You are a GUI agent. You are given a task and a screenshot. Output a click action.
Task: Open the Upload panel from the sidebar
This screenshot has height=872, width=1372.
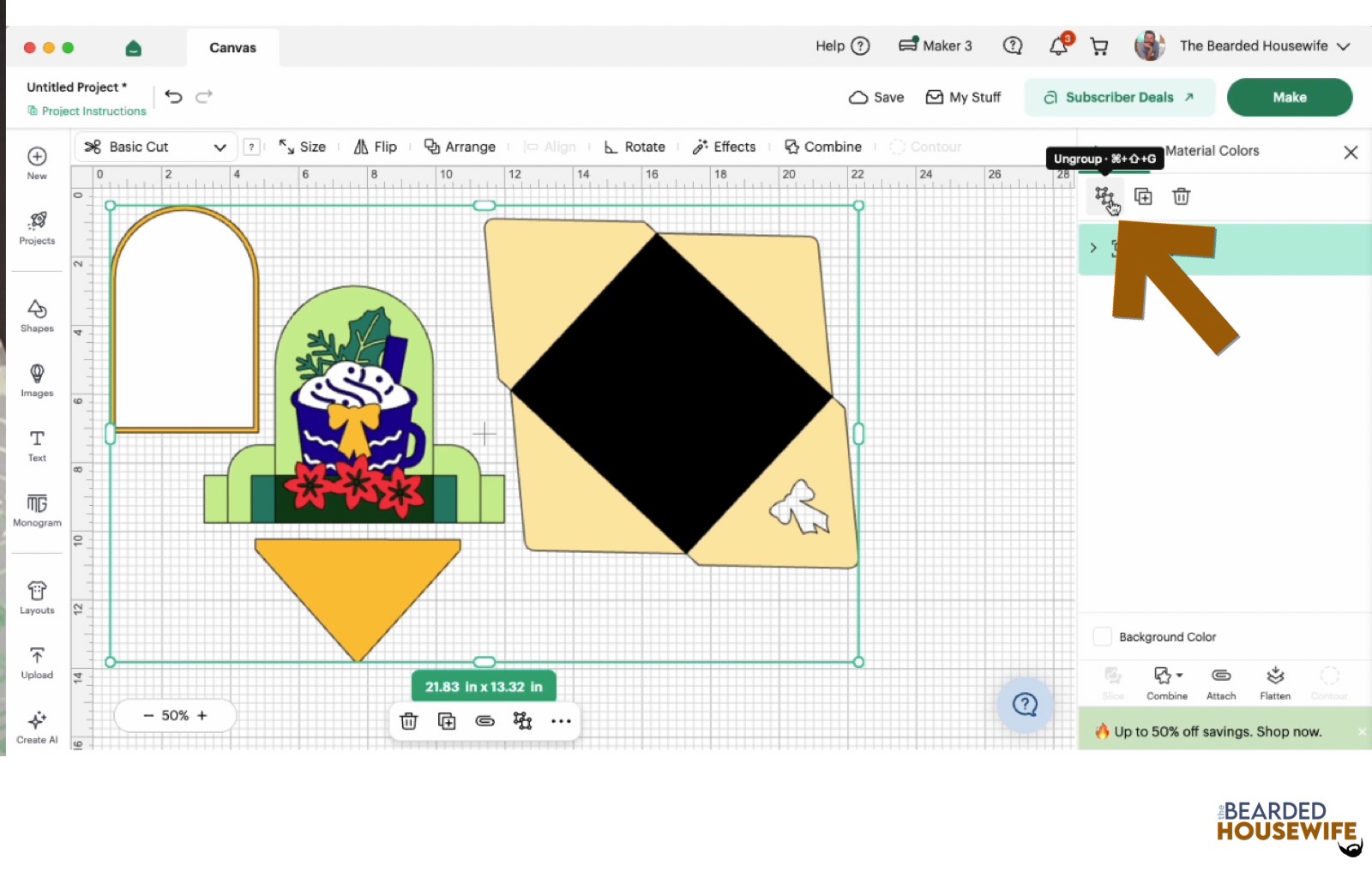pos(37,663)
